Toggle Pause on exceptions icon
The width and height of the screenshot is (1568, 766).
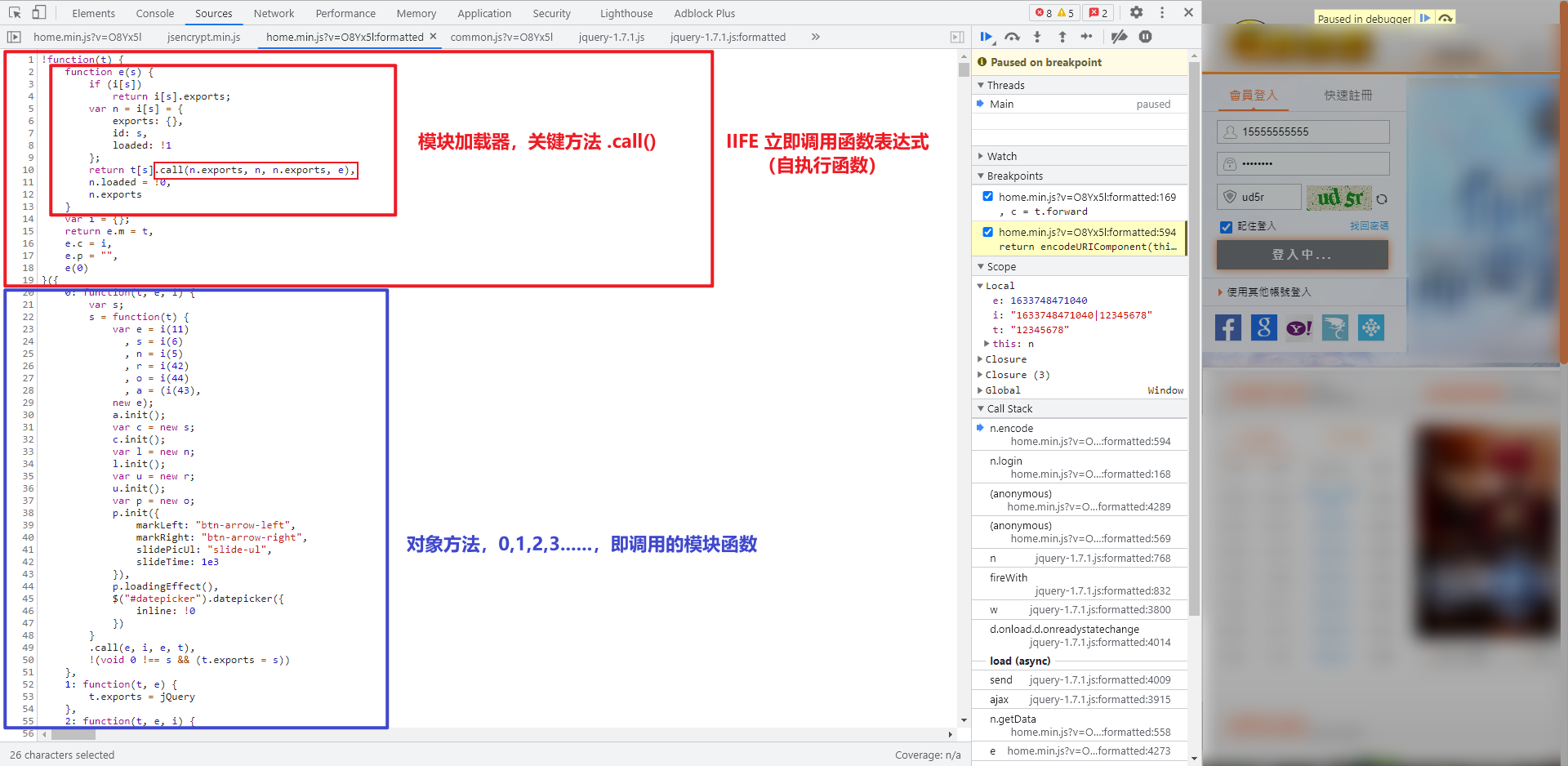[1145, 37]
